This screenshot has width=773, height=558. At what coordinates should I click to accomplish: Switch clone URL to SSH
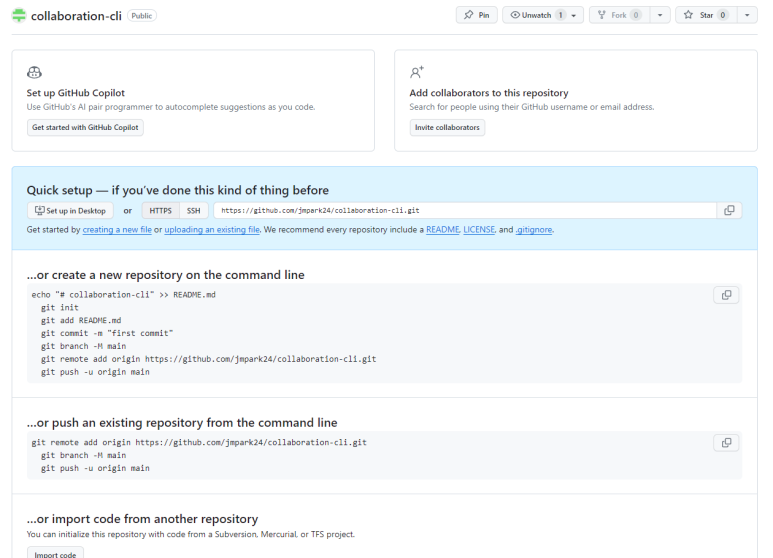point(193,211)
